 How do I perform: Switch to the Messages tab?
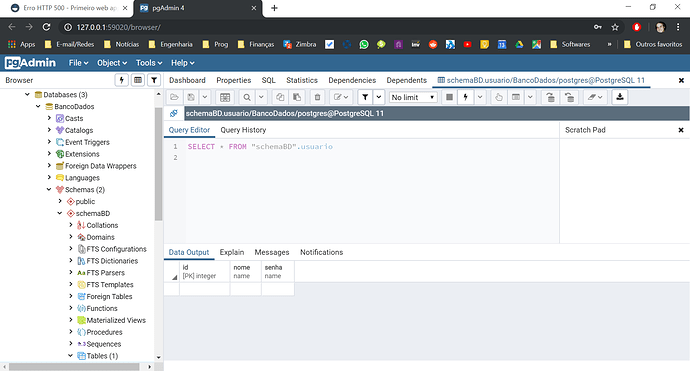pyautogui.click(x=272, y=253)
